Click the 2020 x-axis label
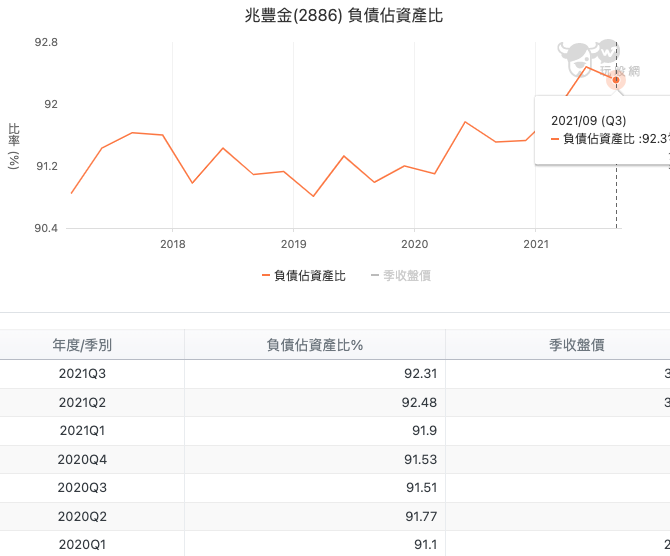 pyautogui.click(x=414, y=243)
